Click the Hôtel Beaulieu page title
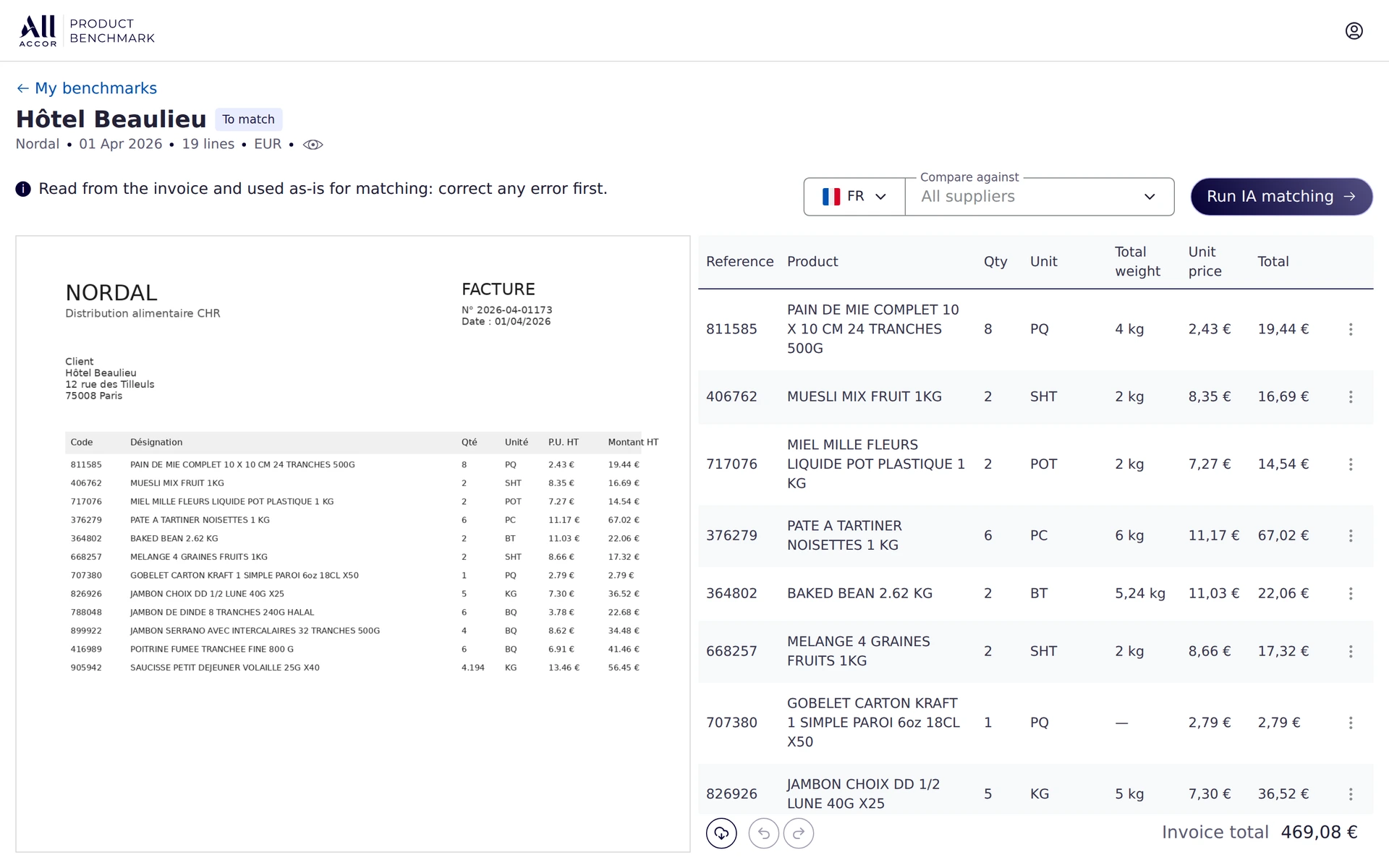1389x868 pixels. 111,119
